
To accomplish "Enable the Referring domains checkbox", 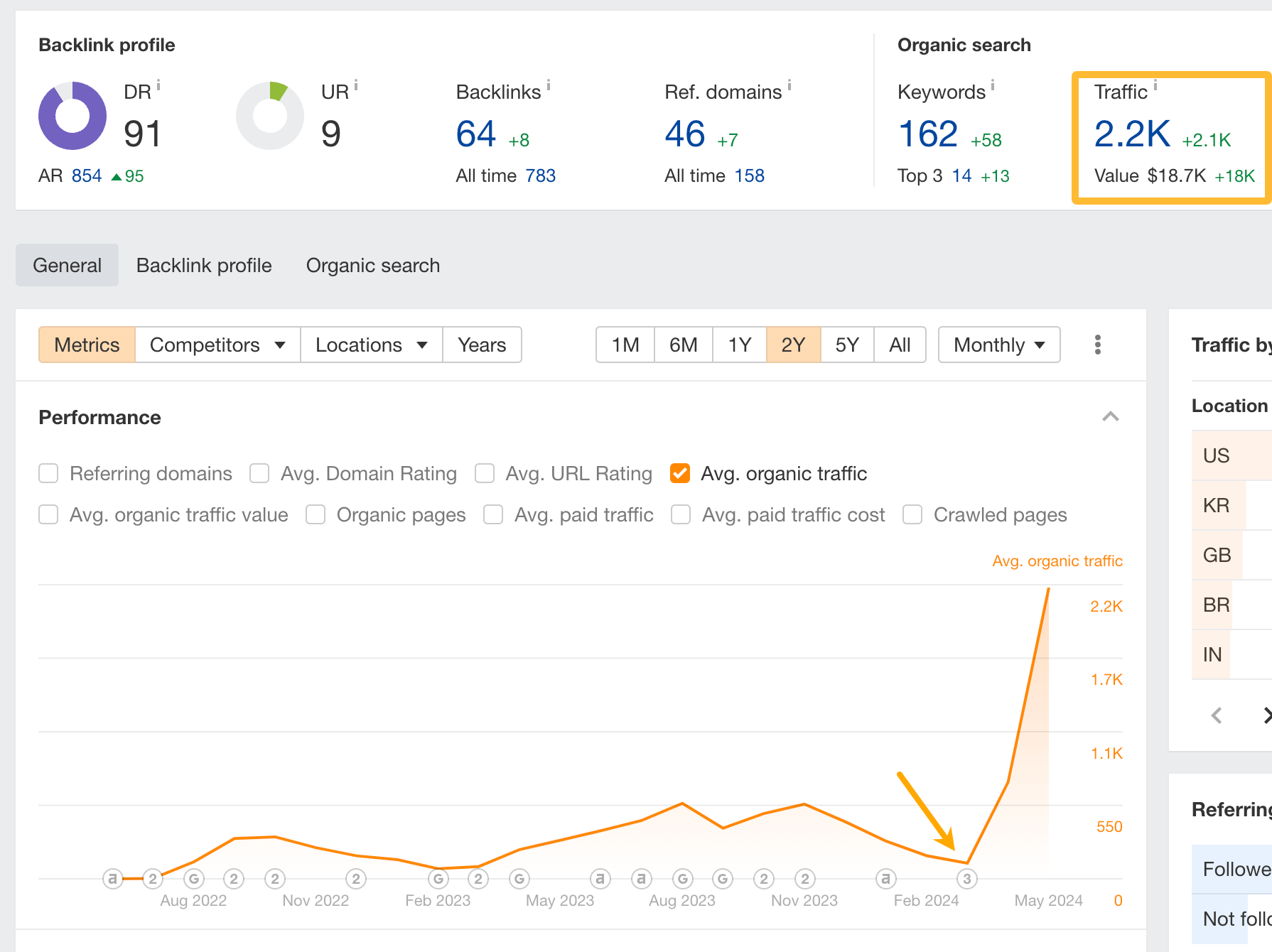I will (x=48, y=473).
